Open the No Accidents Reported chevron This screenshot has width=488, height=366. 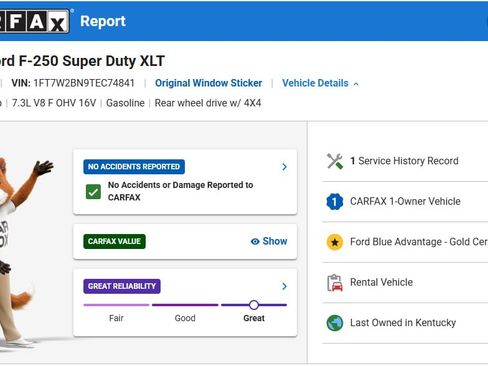click(x=284, y=167)
